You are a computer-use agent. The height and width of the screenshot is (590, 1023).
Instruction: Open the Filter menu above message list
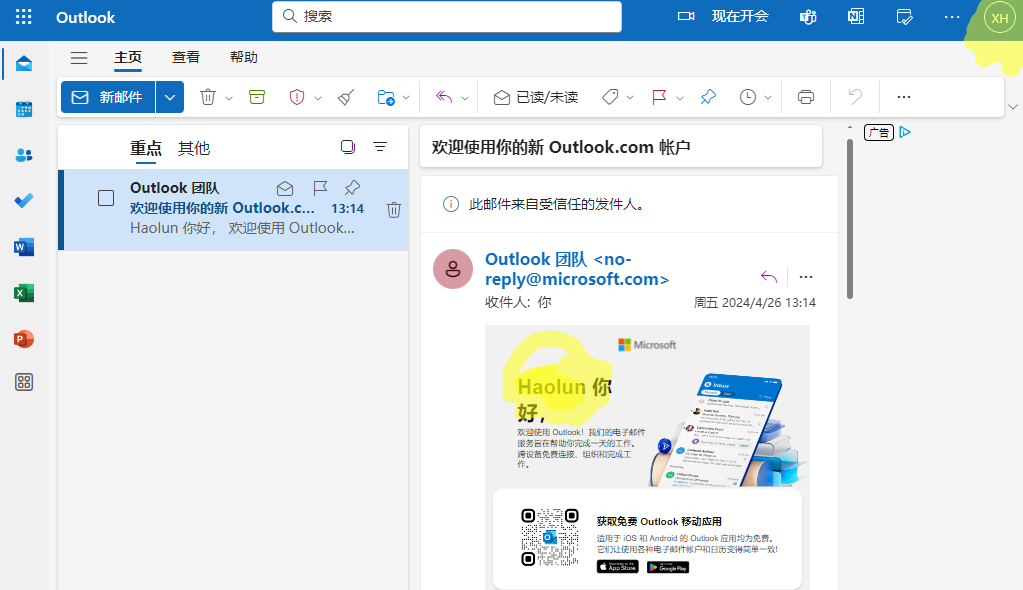click(380, 147)
